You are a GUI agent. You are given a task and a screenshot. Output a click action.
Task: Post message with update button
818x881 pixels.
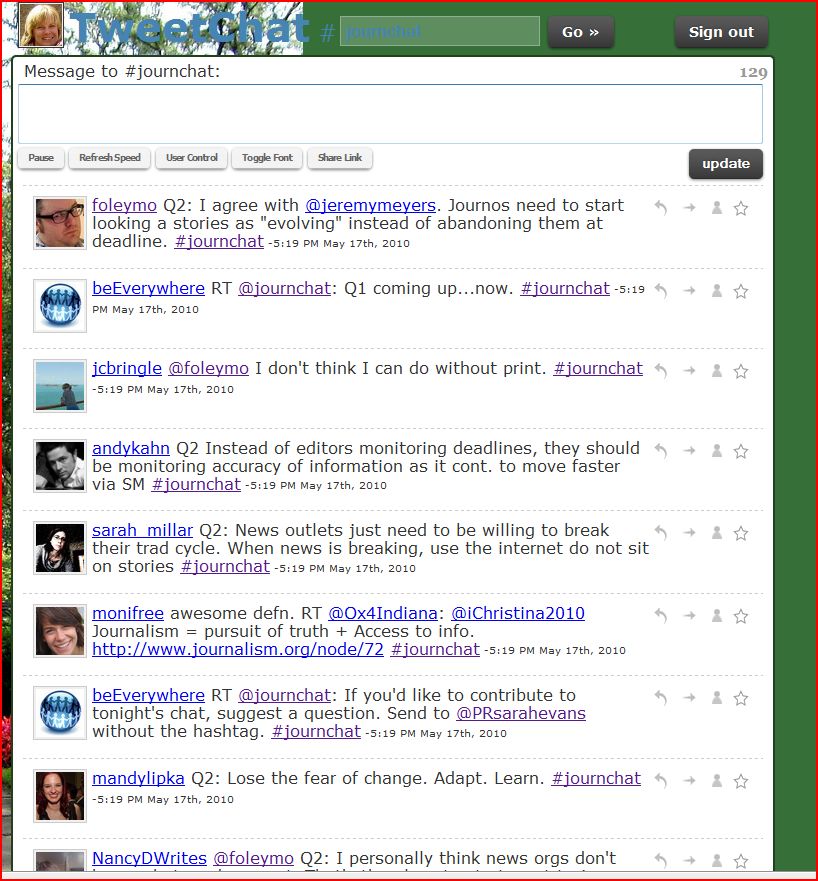[726, 164]
